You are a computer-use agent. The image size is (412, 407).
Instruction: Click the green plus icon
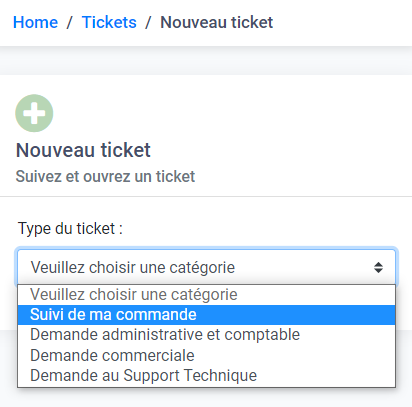pos(34,113)
